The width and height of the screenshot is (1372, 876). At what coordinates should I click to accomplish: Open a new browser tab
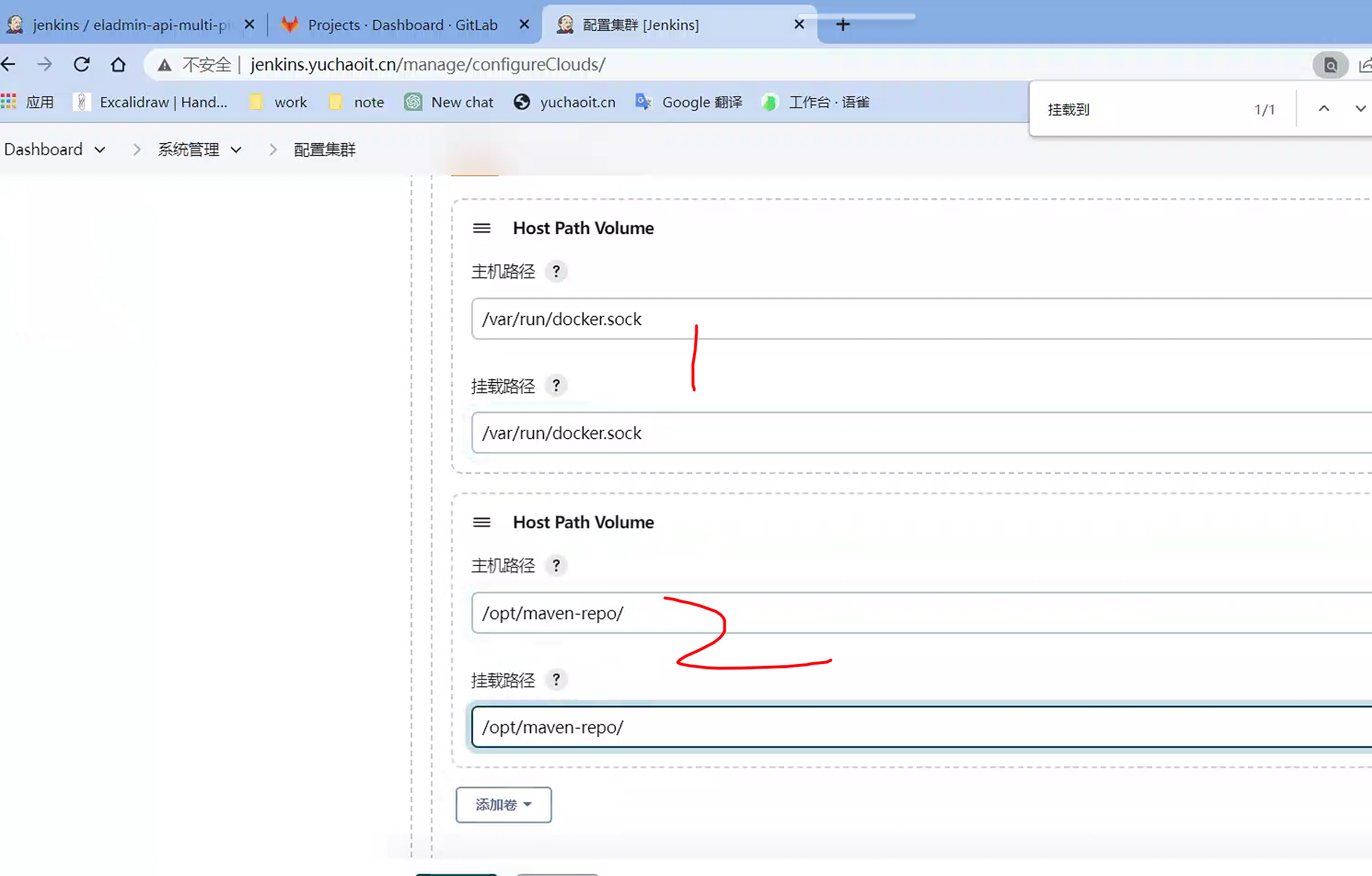[843, 25]
